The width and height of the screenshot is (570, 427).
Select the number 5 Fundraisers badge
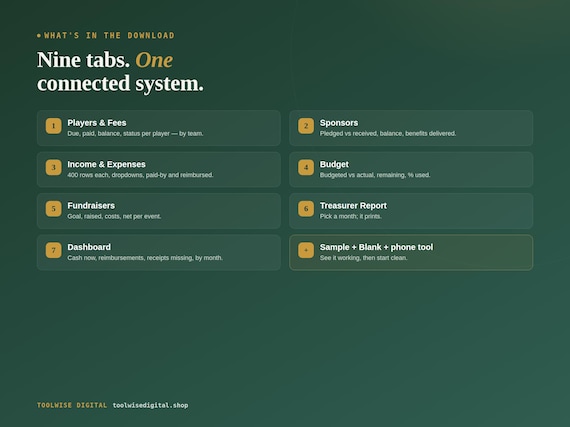click(53, 209)
